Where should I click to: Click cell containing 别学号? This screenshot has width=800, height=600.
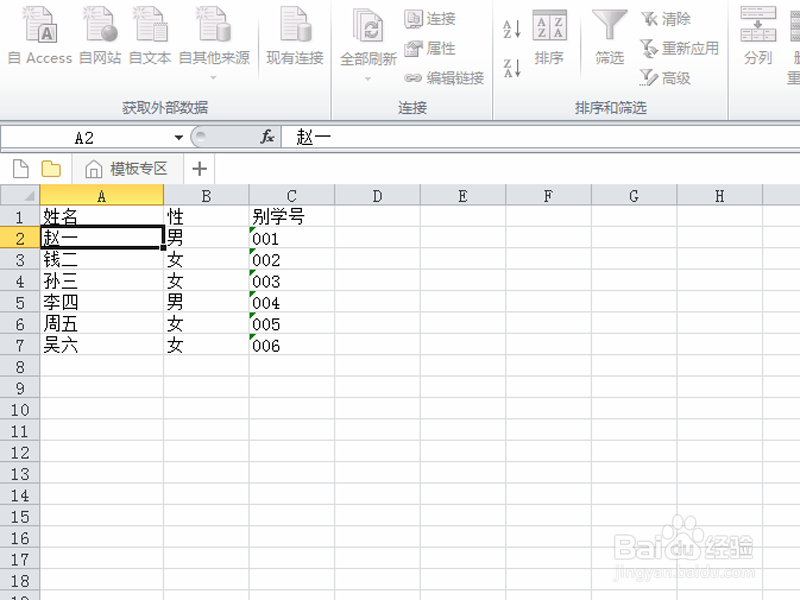pyautogui.click(x=292, y=217)
